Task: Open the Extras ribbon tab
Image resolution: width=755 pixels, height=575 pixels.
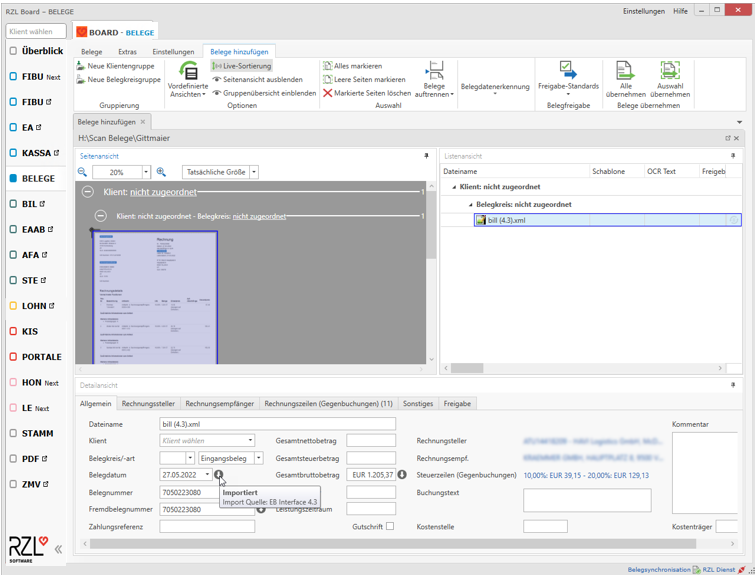Action: 127,52
